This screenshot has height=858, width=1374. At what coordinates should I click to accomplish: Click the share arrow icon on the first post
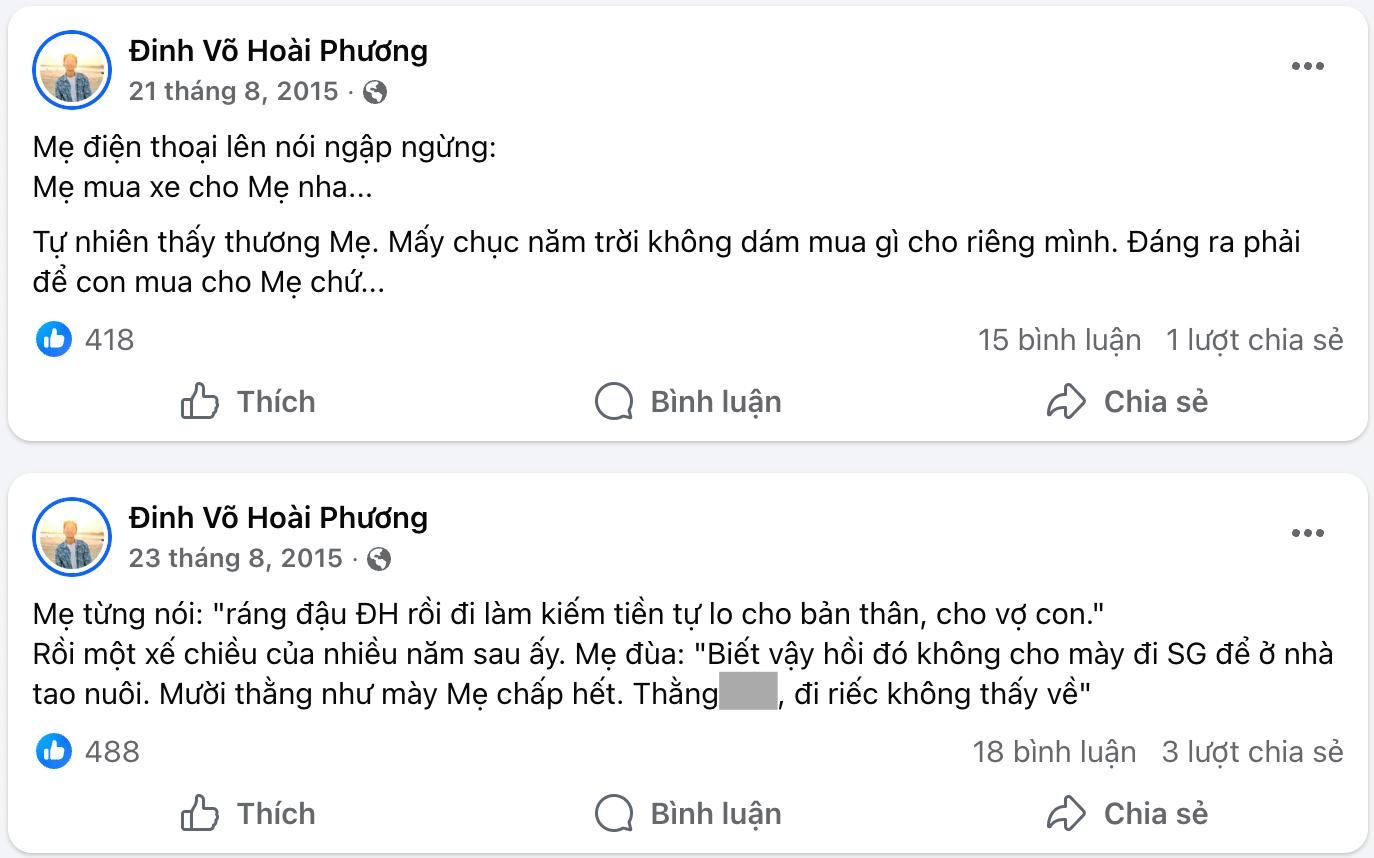click(x=1068, y=401)
